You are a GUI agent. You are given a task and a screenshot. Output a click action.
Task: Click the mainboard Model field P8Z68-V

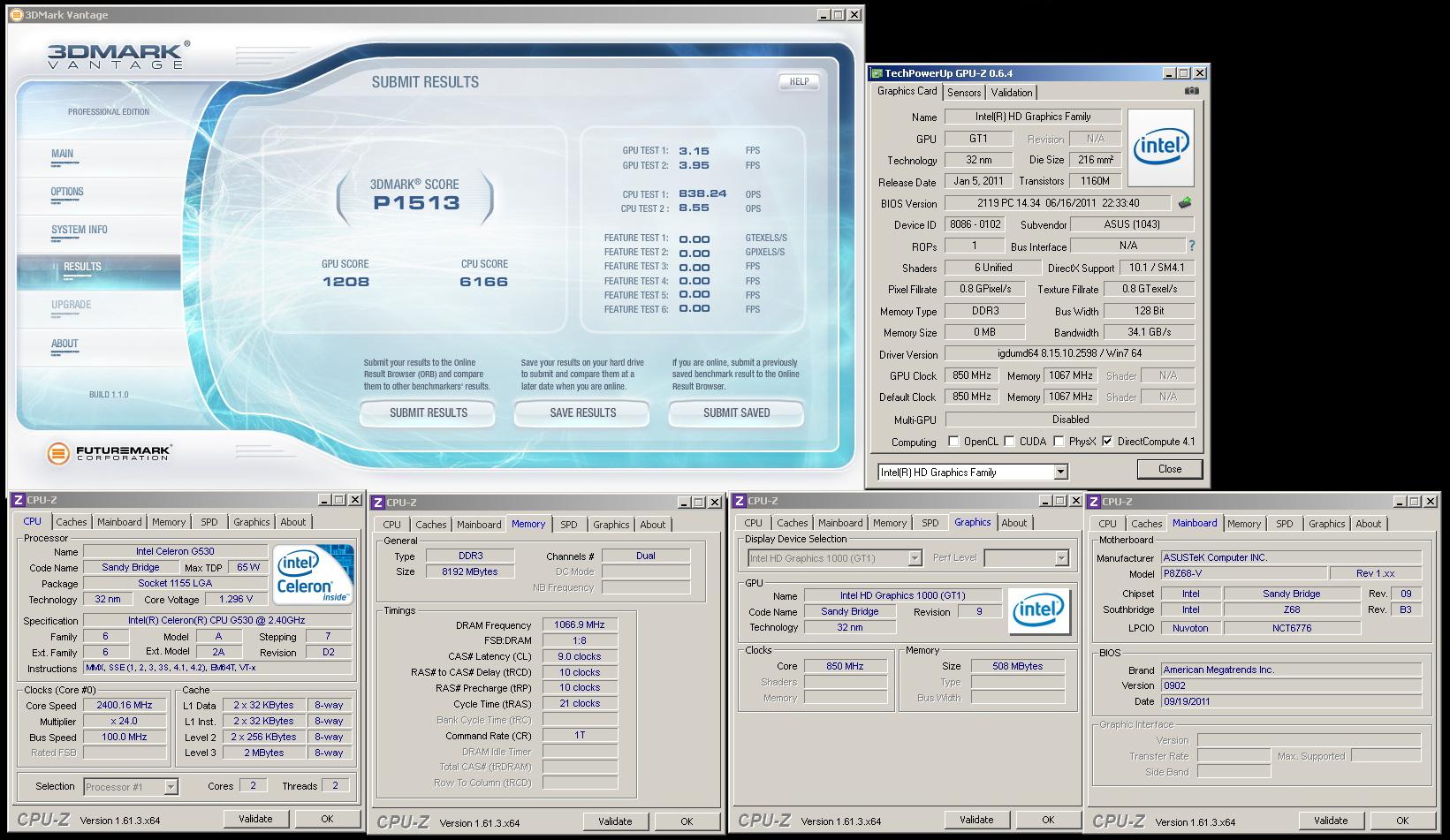click(1243, 573)
